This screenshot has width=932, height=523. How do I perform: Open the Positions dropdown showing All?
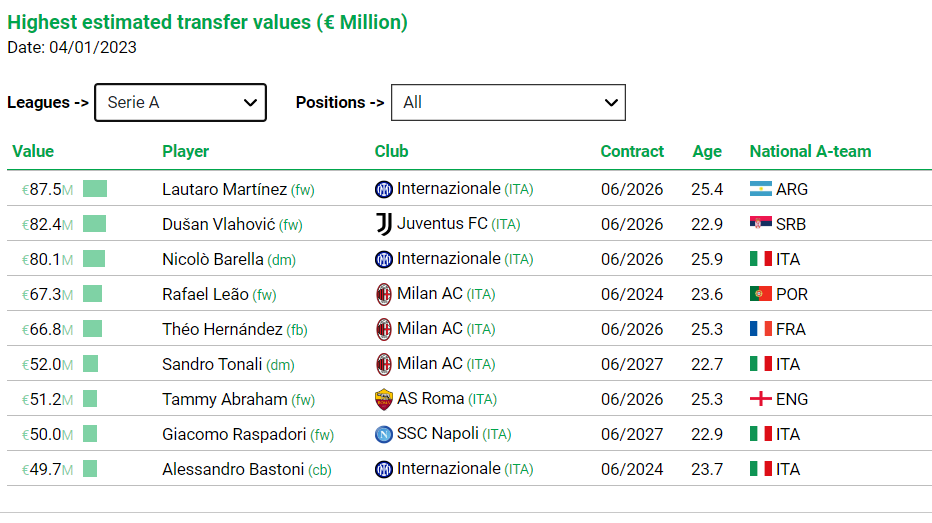tap(508, 102)
